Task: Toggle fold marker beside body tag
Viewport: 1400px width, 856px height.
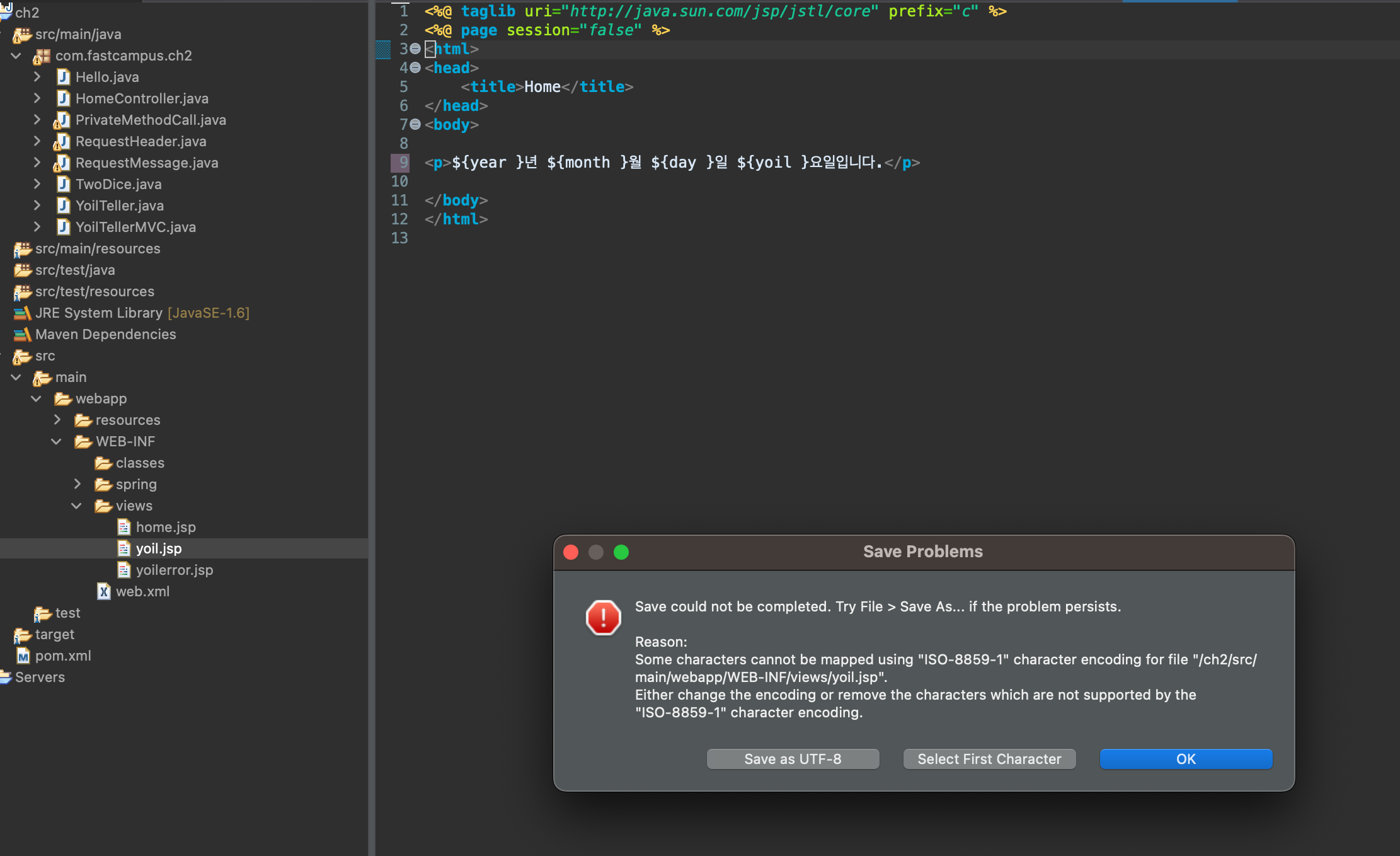Action: click(415, 125)
